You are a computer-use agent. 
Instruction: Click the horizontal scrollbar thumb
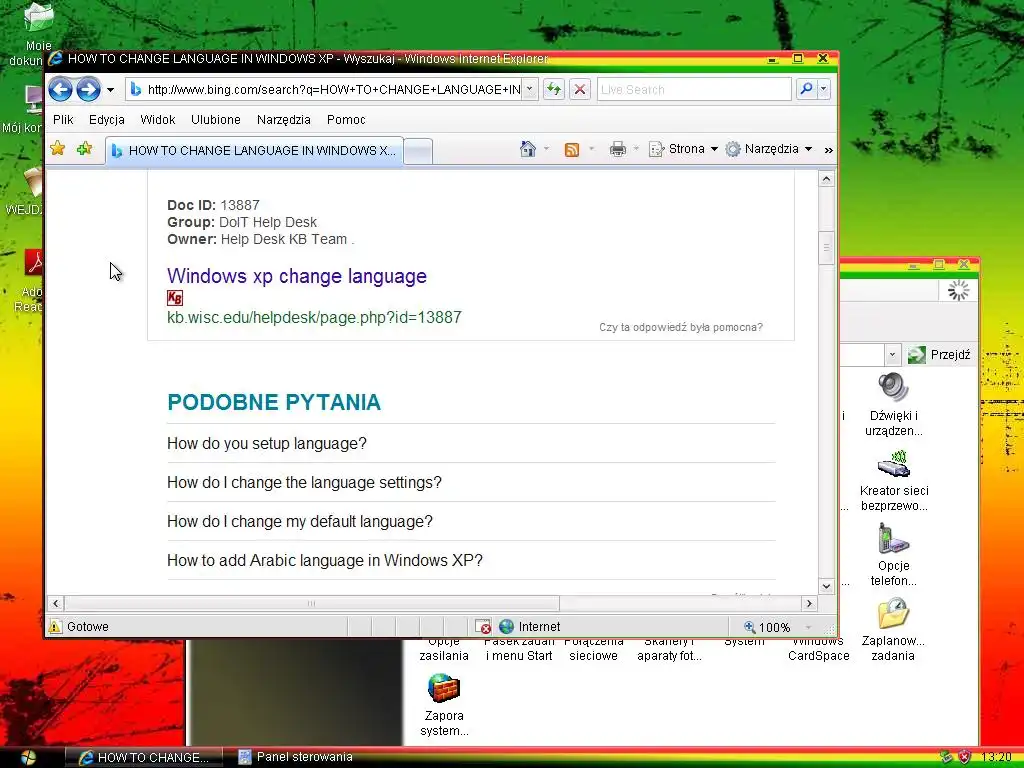312,603
